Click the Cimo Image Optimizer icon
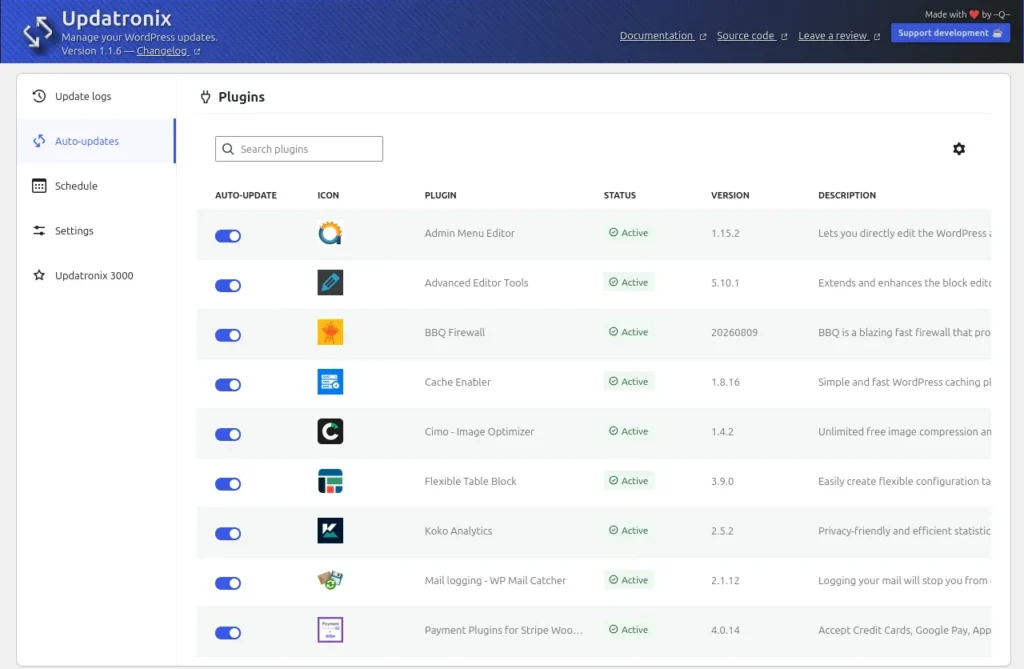The height and width of the screenshot is (669, 1024). pyautogui.click(x=330, y=432)
